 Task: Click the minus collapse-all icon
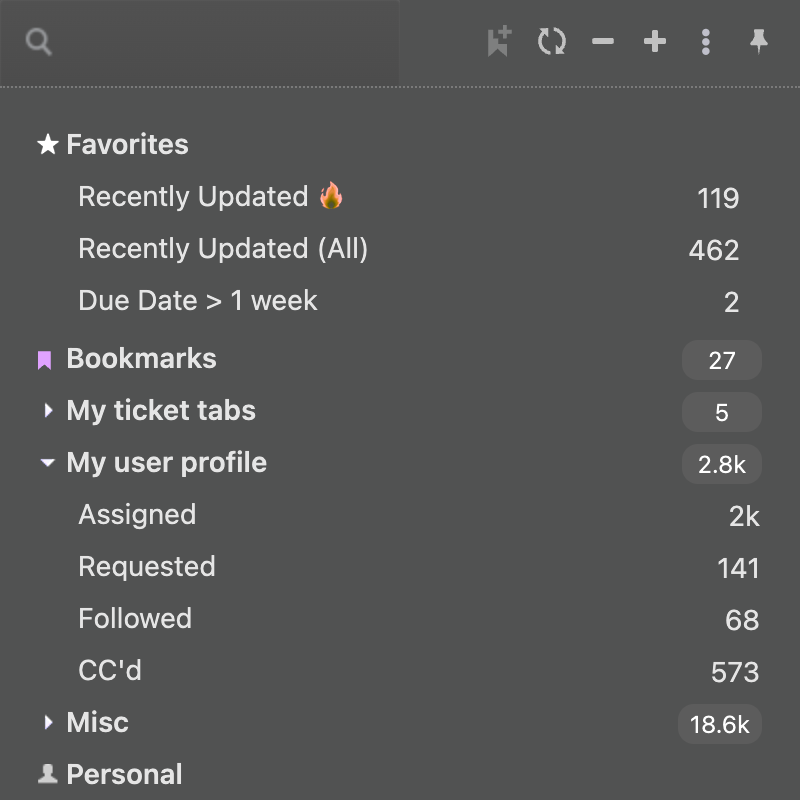603,41
